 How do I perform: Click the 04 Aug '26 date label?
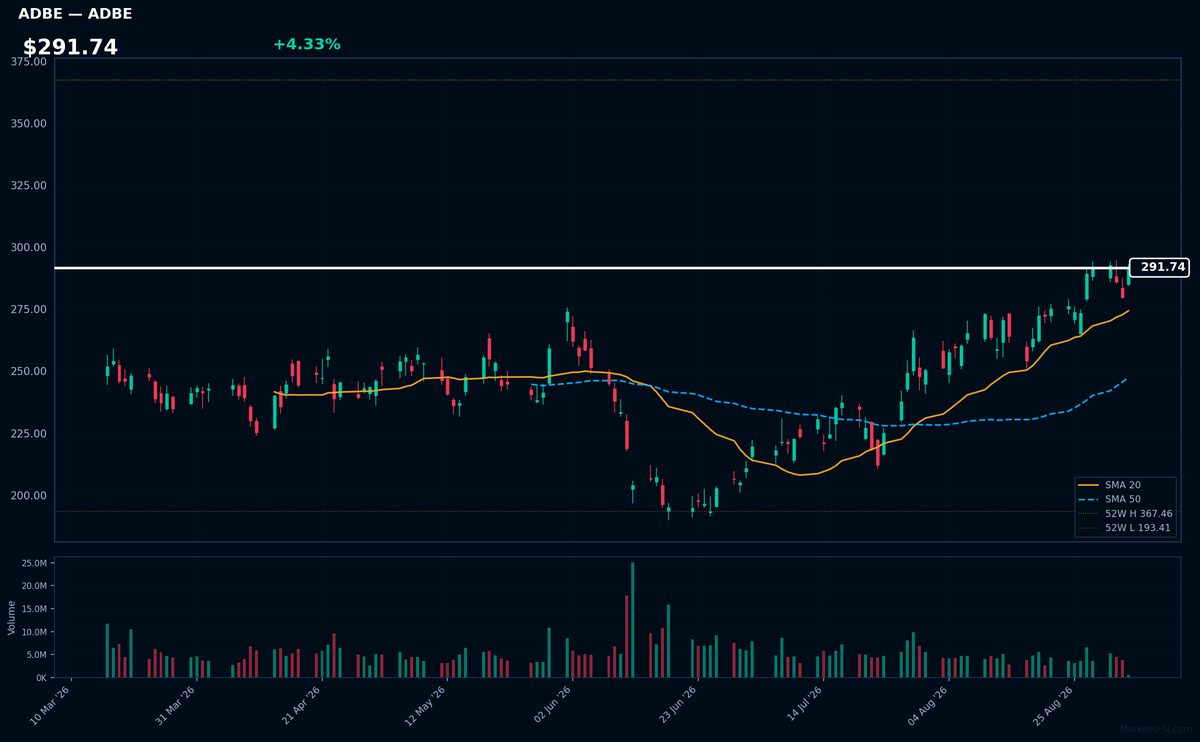[928, 705]
